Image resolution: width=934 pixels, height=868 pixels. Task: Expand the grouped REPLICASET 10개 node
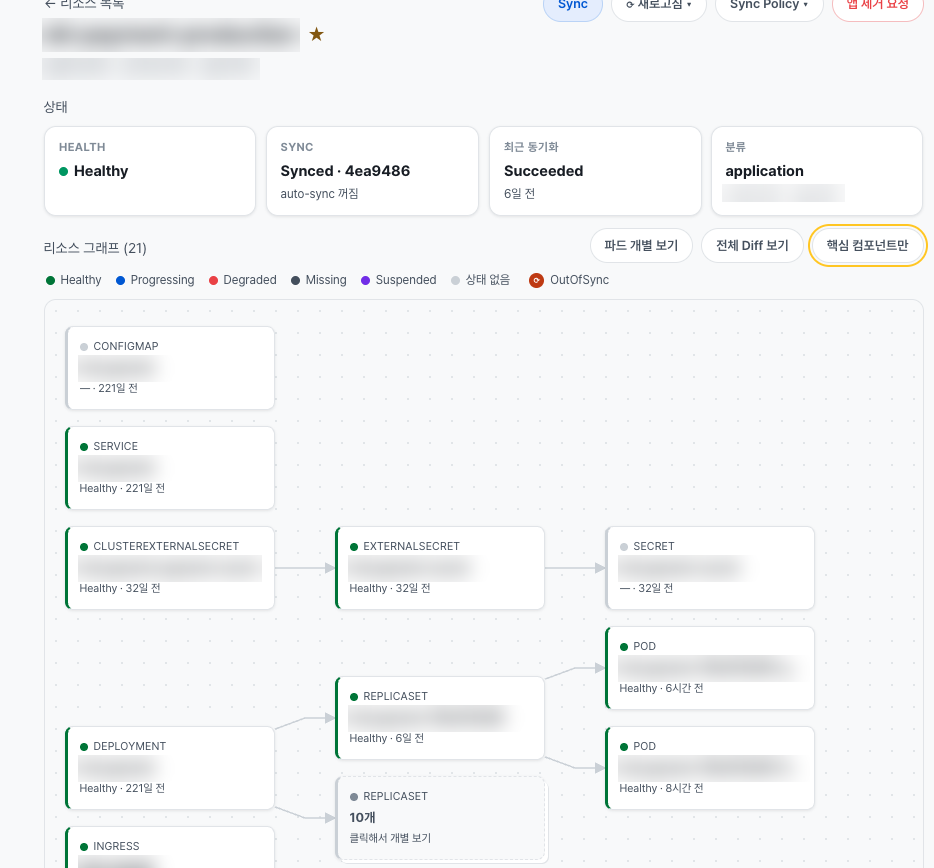click(x=441, y=818)
